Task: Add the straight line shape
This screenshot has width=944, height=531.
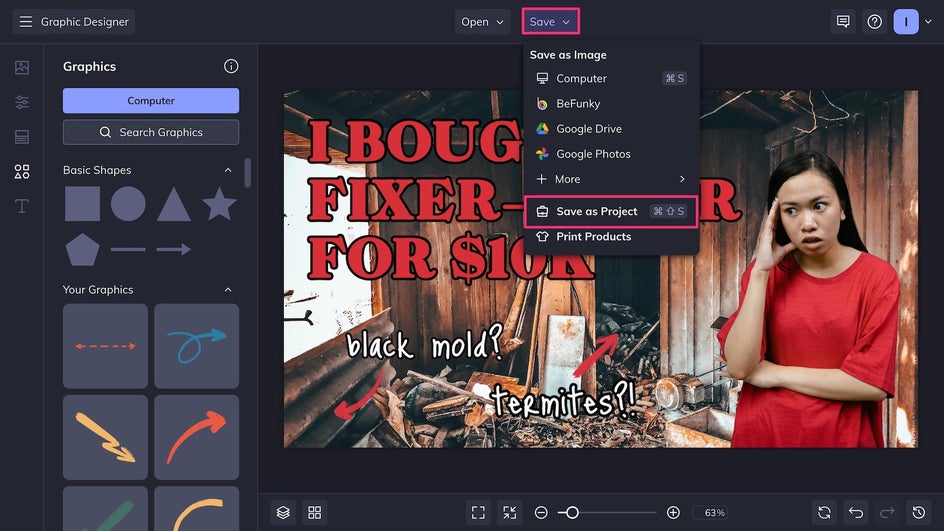Action: [128, 249]
